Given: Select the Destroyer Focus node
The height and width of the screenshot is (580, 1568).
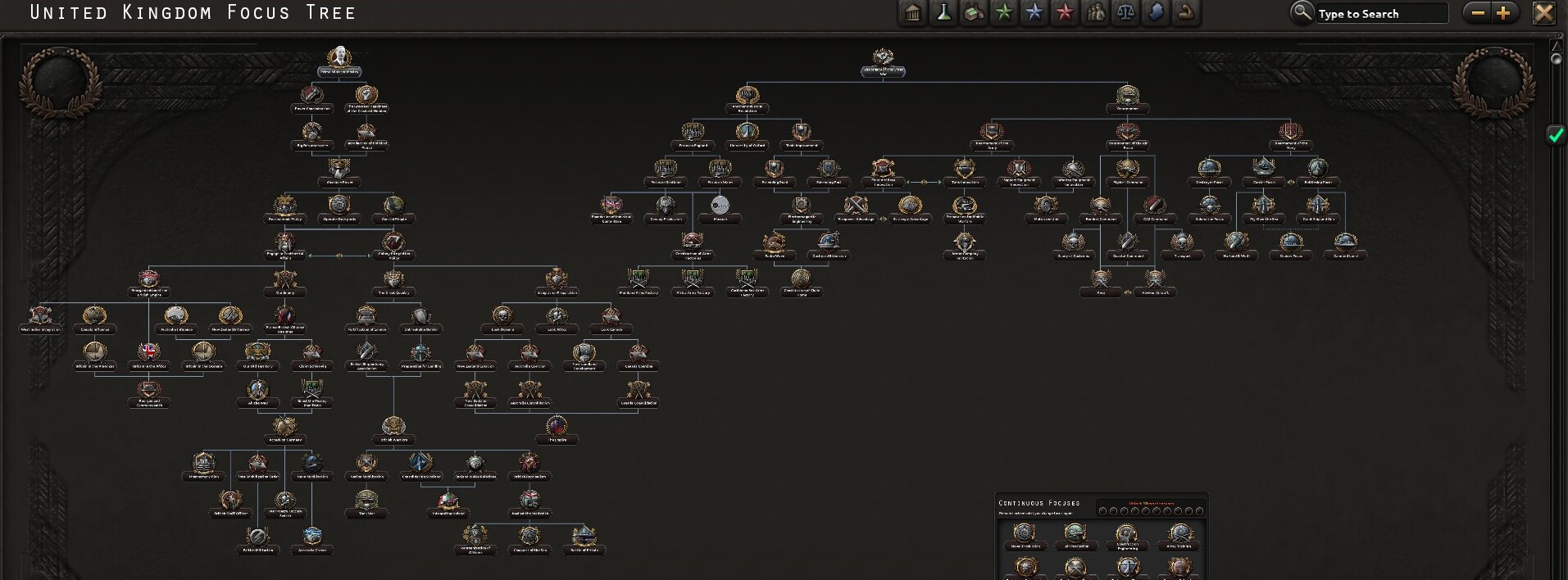Looking at the screenshot, I should pyautogui.click(x=1209, y=172).
